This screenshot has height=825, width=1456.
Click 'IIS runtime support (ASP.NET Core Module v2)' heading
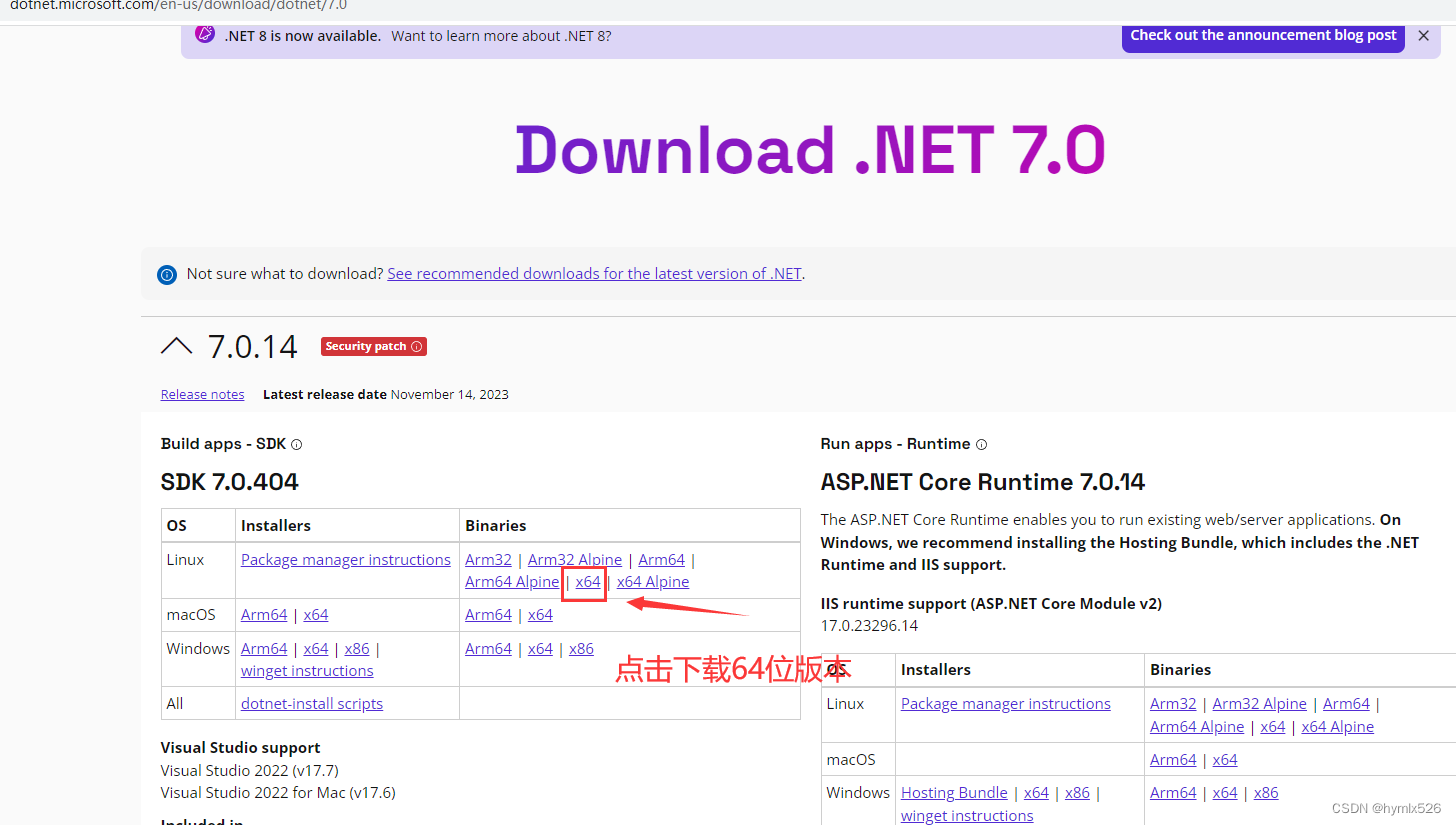click(x=991, y=603)
